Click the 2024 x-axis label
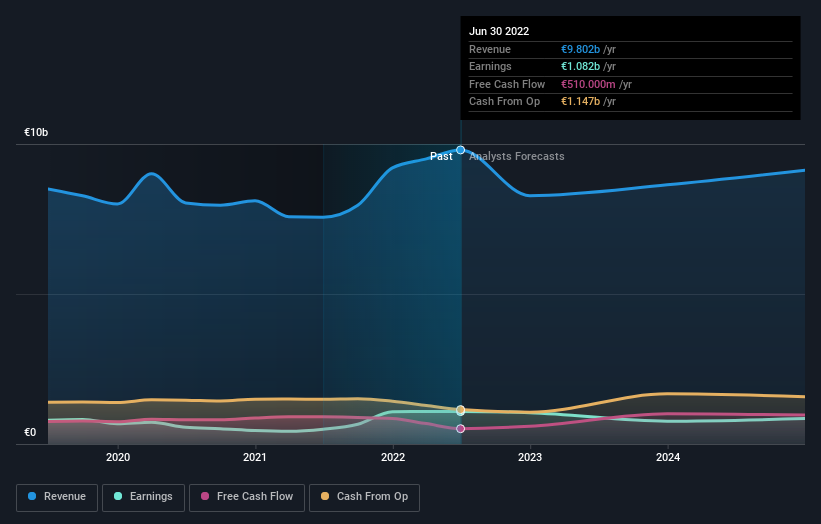 click(668, 458)
